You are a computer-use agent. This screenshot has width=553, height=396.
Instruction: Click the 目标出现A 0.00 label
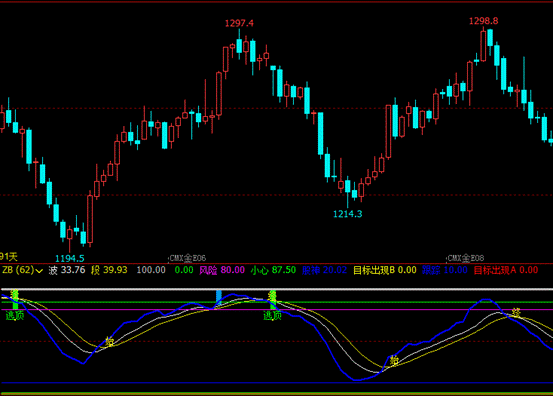click(x=506, y=270)
